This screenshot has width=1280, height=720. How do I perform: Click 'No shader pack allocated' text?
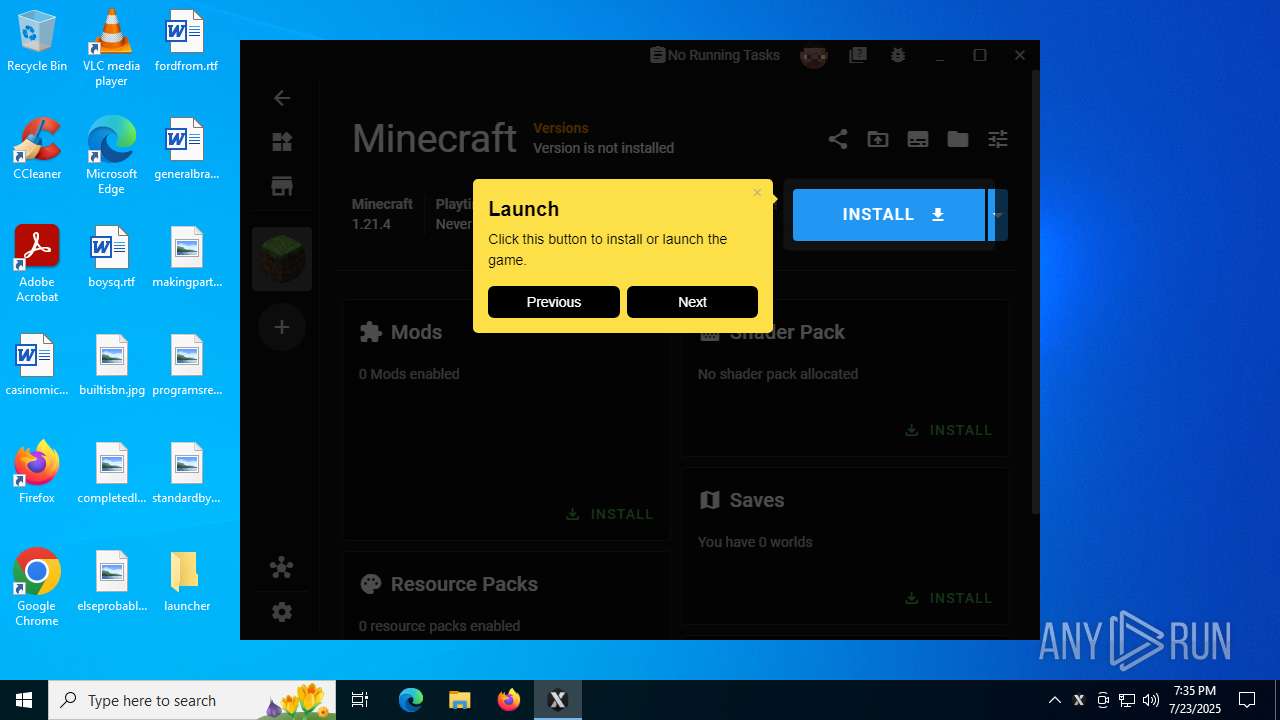point(778,374)
